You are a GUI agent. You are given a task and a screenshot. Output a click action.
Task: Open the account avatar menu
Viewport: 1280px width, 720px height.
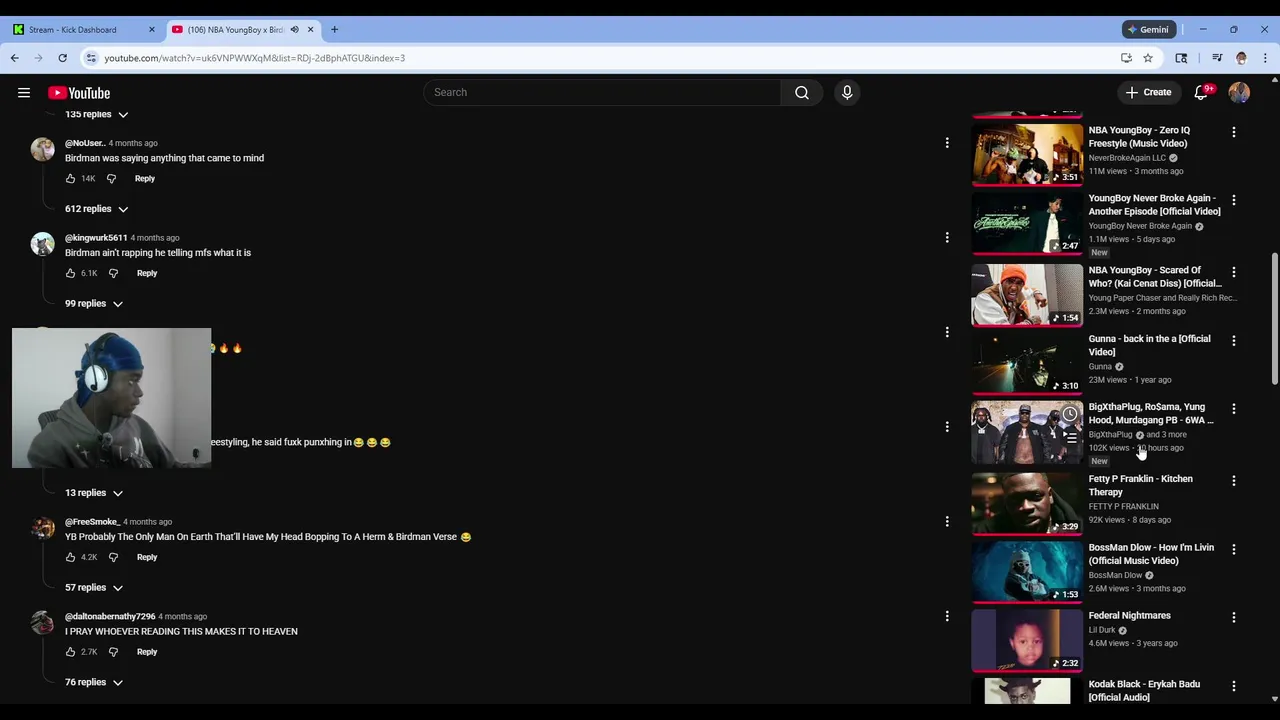point(1239,93)
